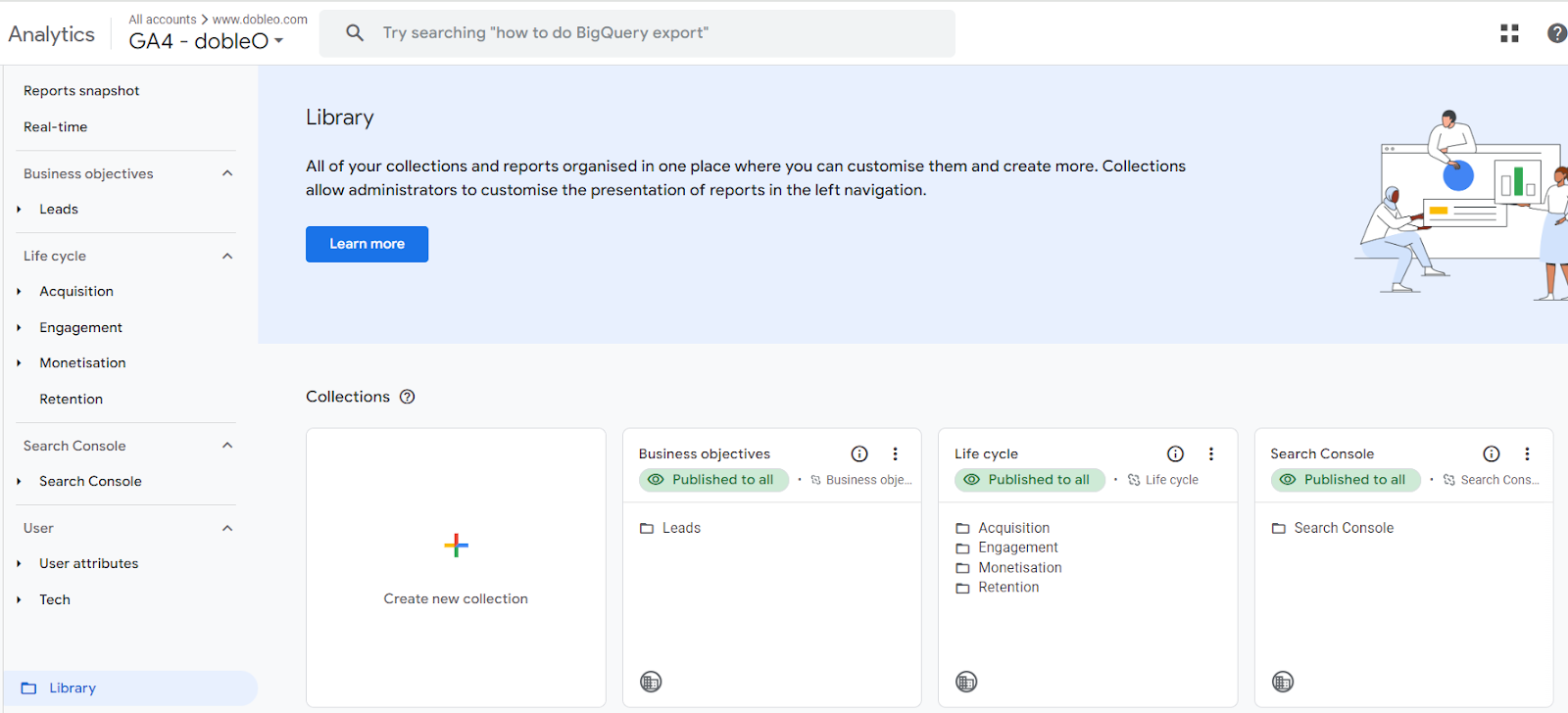Click info icon on Life cycle card

[1175, 453]
